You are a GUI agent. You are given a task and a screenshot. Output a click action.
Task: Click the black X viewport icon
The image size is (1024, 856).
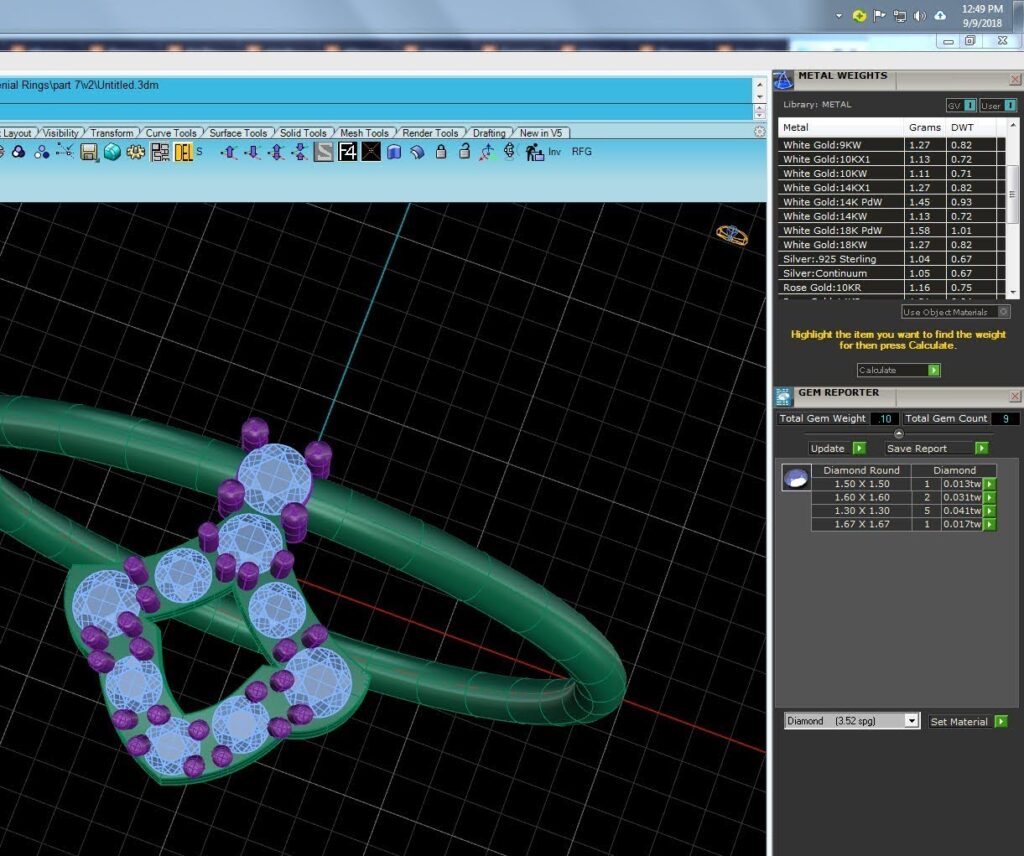pyautogui.click(x=371, y=152)
